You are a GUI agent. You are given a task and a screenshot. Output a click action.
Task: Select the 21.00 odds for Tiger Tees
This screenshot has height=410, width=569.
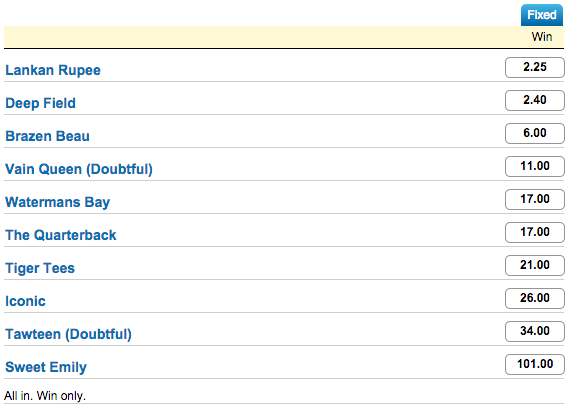click(535, 266)
